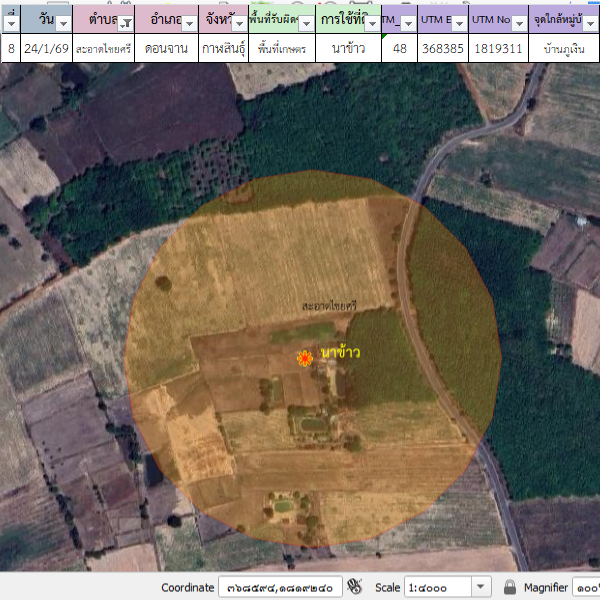Open filter dropdown for จังหวัด column

tap(240, 22)
